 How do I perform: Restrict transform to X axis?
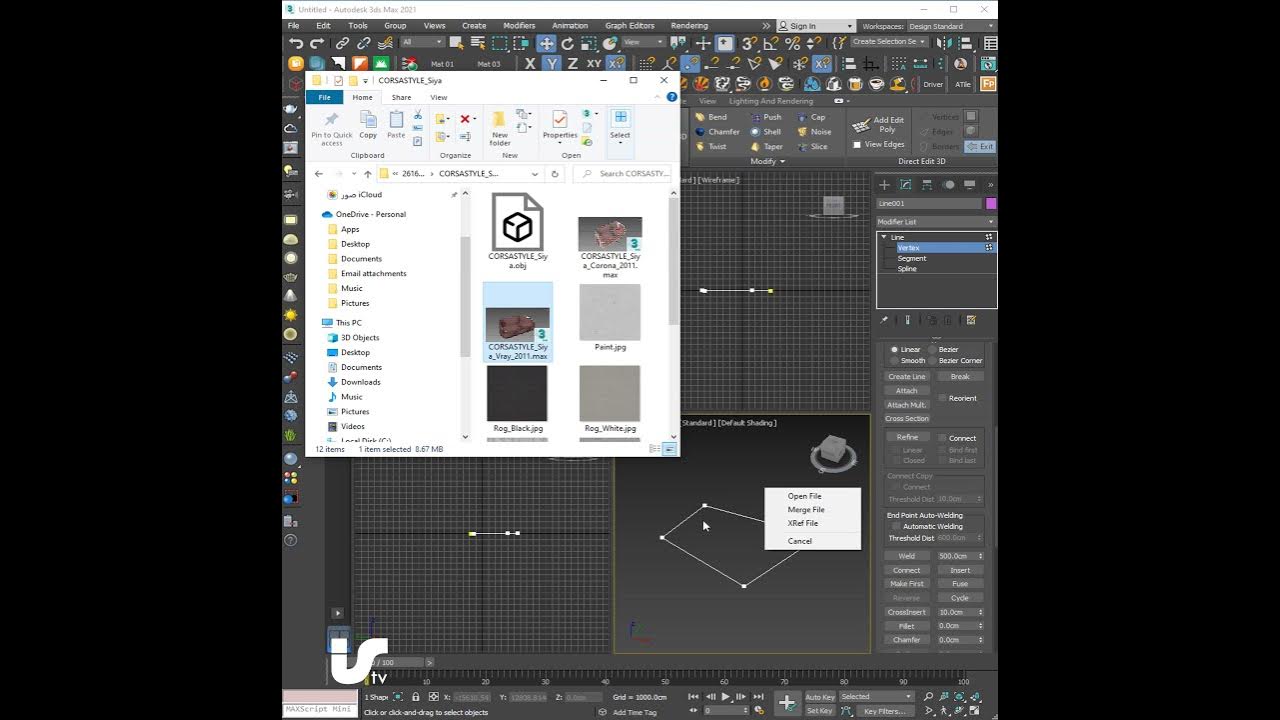tap(531, 63)
